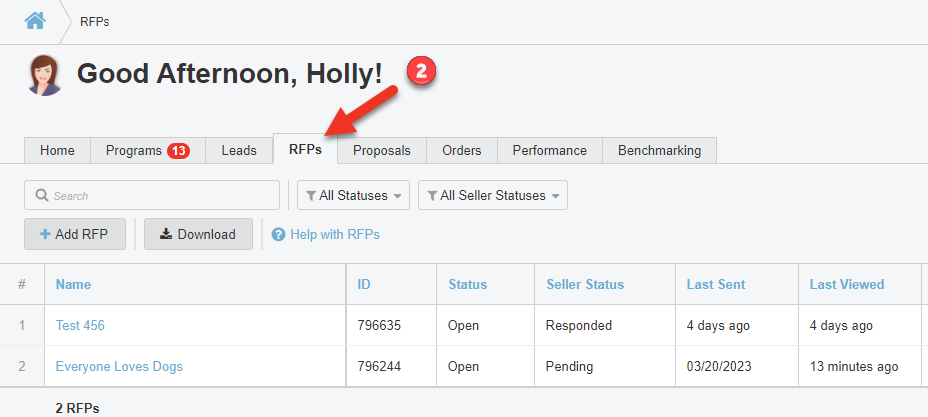The image size is (928, 417).
Task: Select the Proposals tab
Action: 381,151
